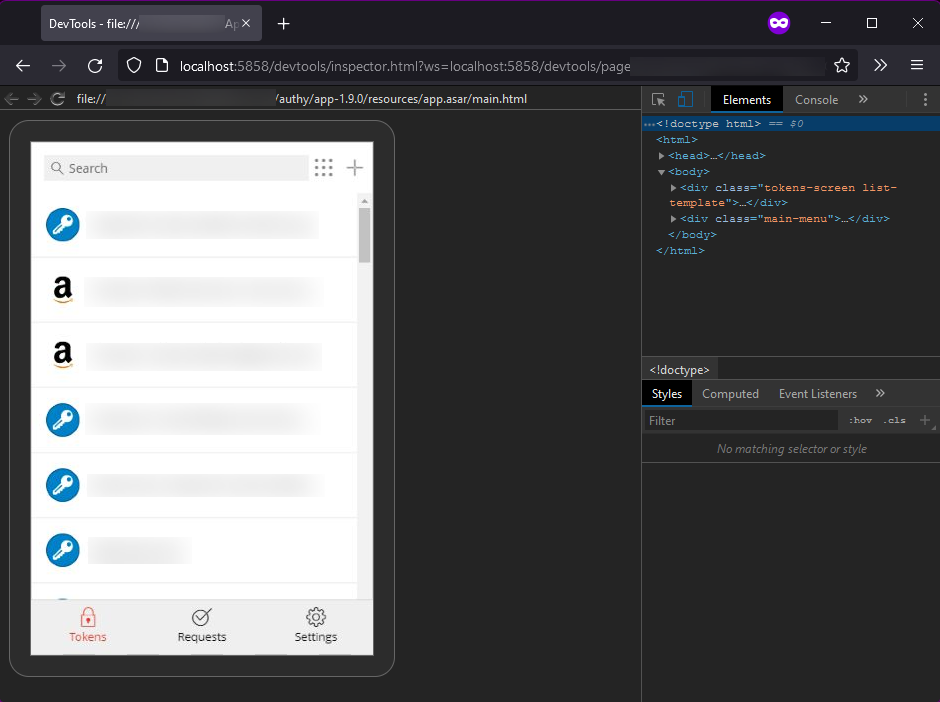This screenshot has height=702, width=940.
Task: Toggle the :hov element state button
Action: (x=860, y=421)
